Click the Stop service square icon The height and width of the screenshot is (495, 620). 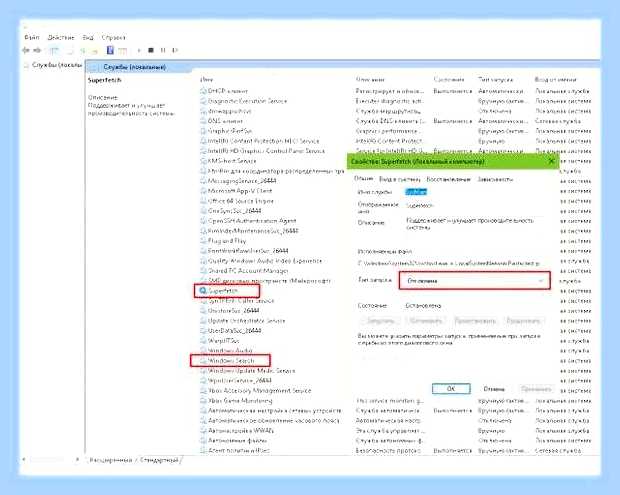point(151,50)
